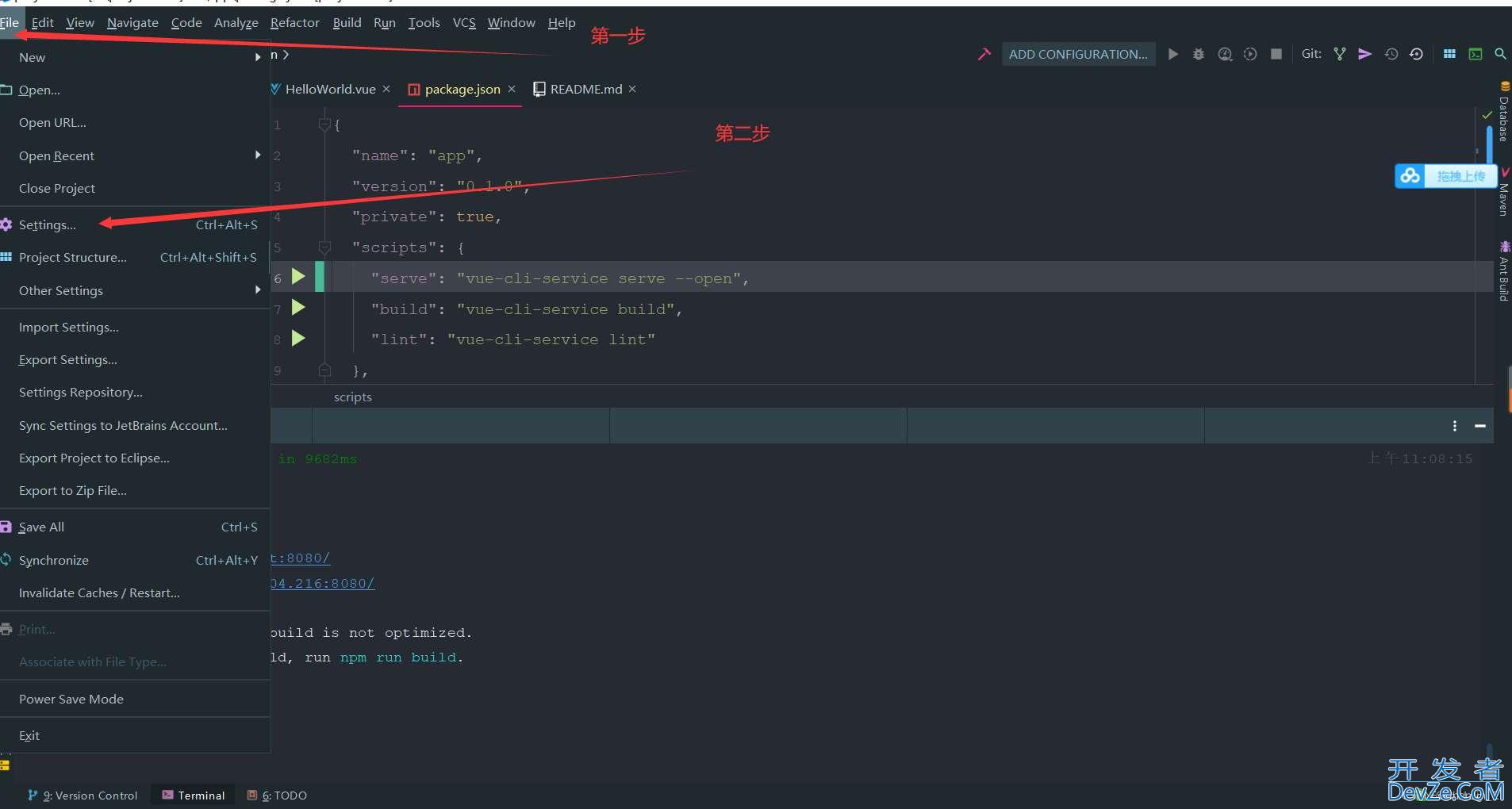Click the Run with Coverage icon

point(1225,54)
